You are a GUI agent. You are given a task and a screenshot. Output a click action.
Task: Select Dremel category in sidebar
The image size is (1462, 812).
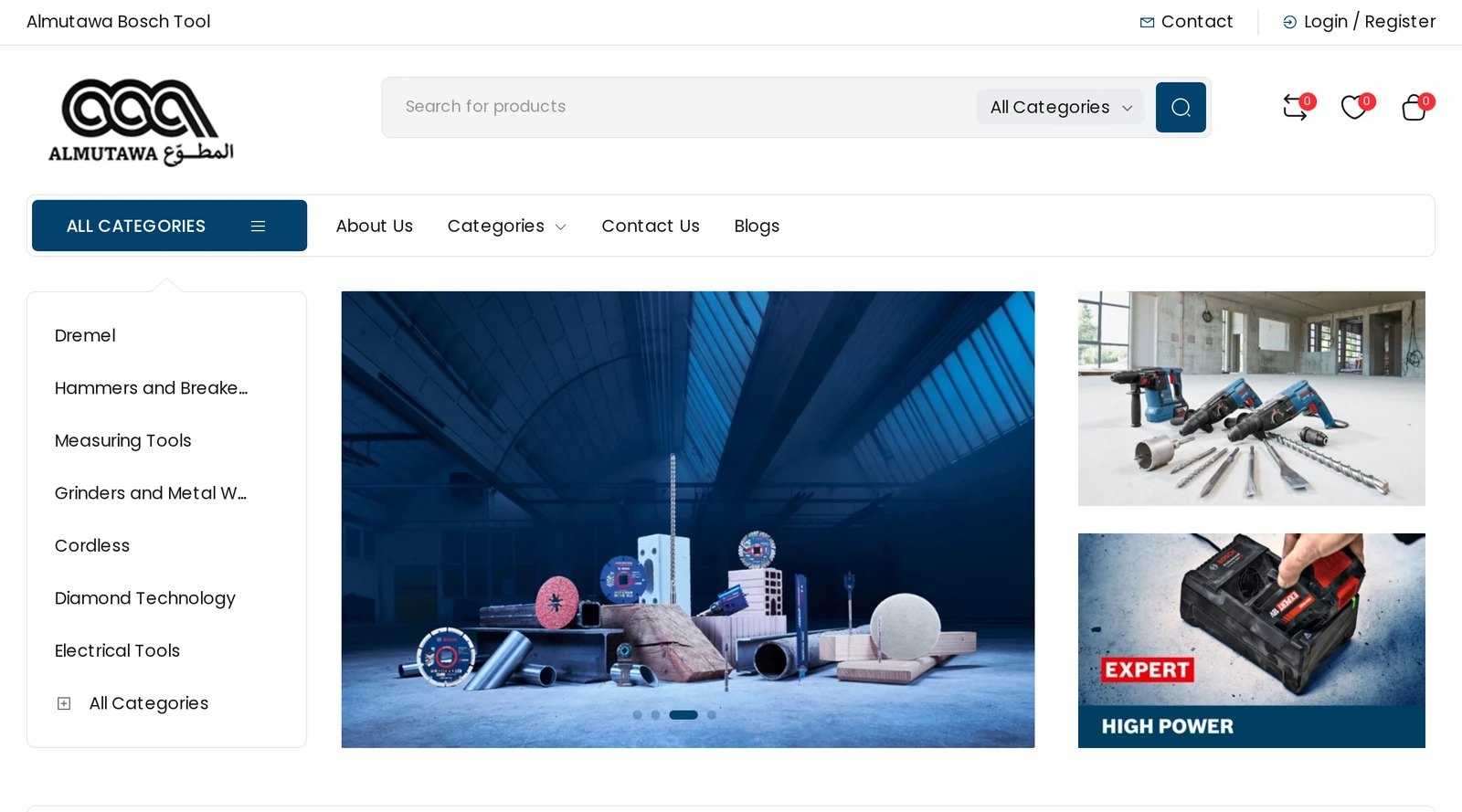85,335
